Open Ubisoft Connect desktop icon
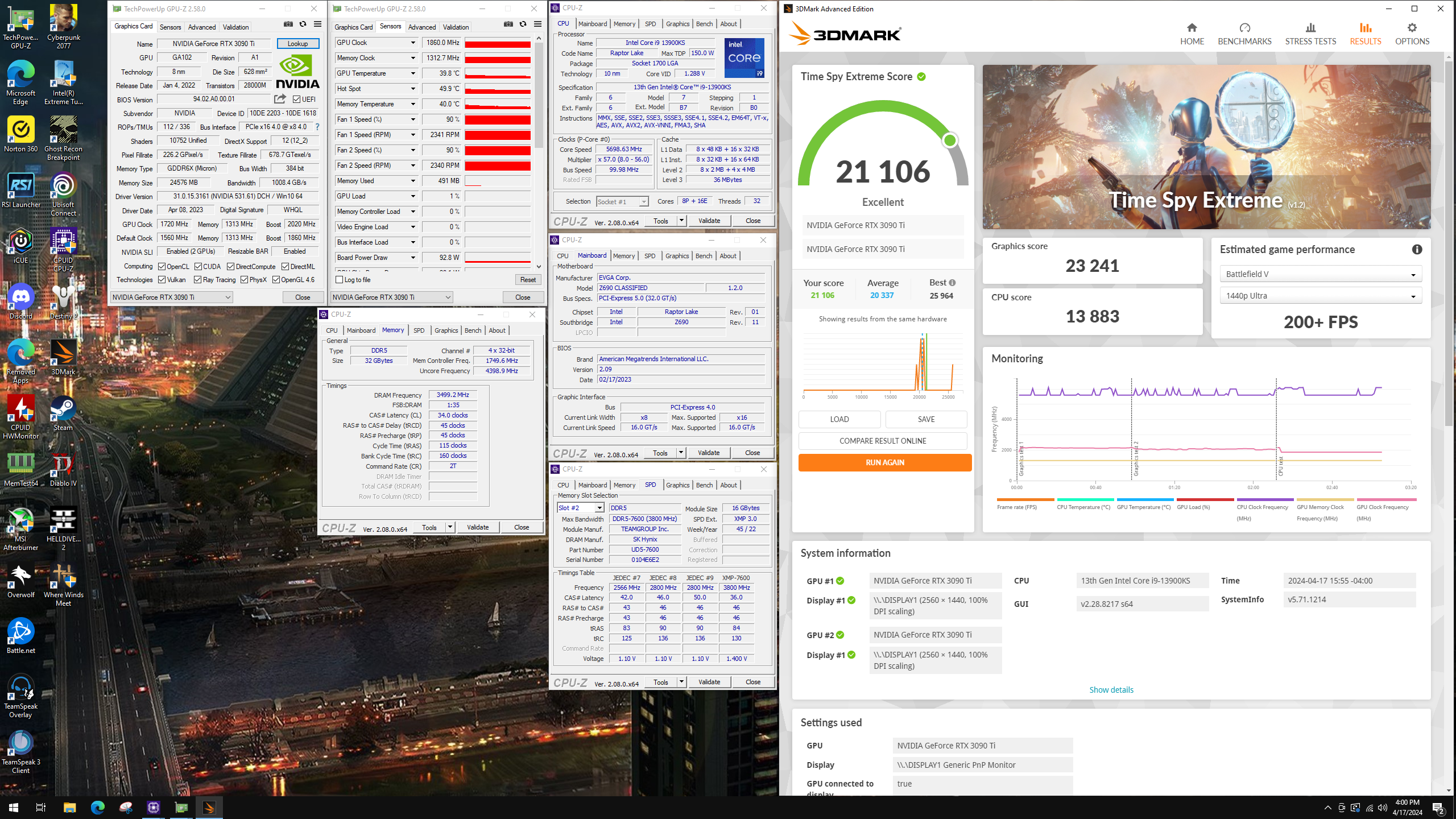Image resolution: width=1456 pixels, height=819 pixels. (x=63, y=194)
